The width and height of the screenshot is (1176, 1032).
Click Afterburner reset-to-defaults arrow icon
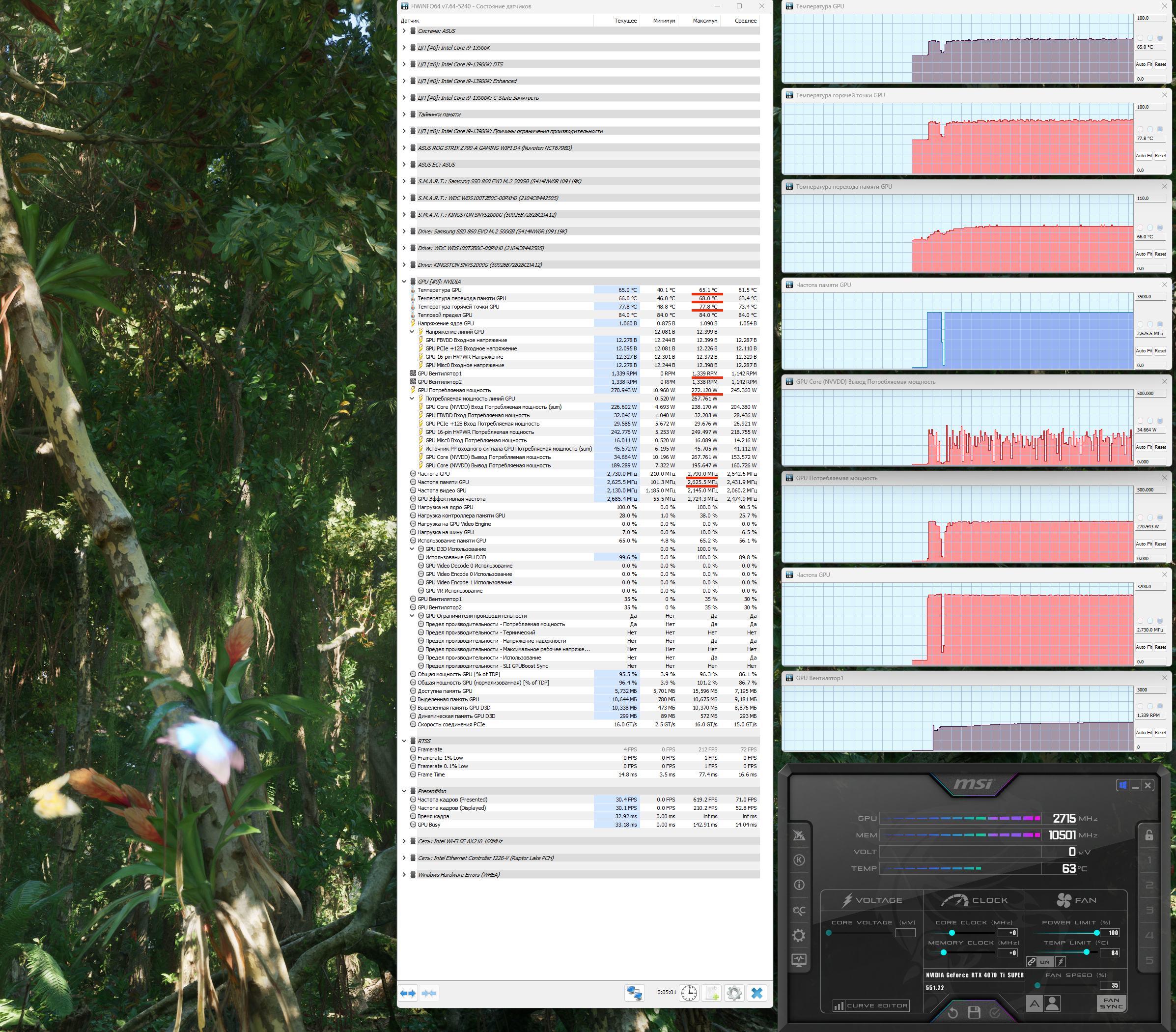tap(952, 1012)
